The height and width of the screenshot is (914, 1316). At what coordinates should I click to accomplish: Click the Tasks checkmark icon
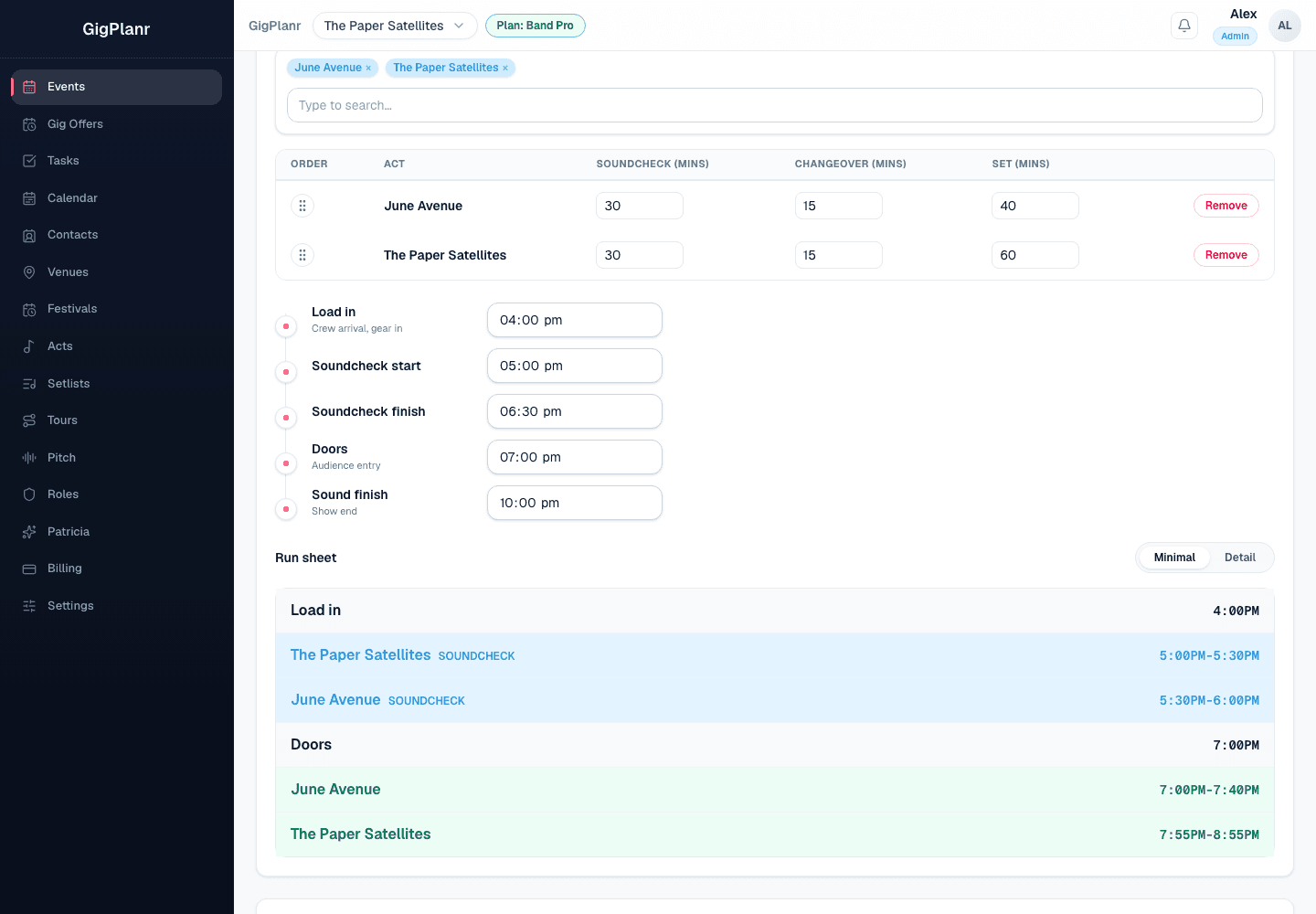29,161
